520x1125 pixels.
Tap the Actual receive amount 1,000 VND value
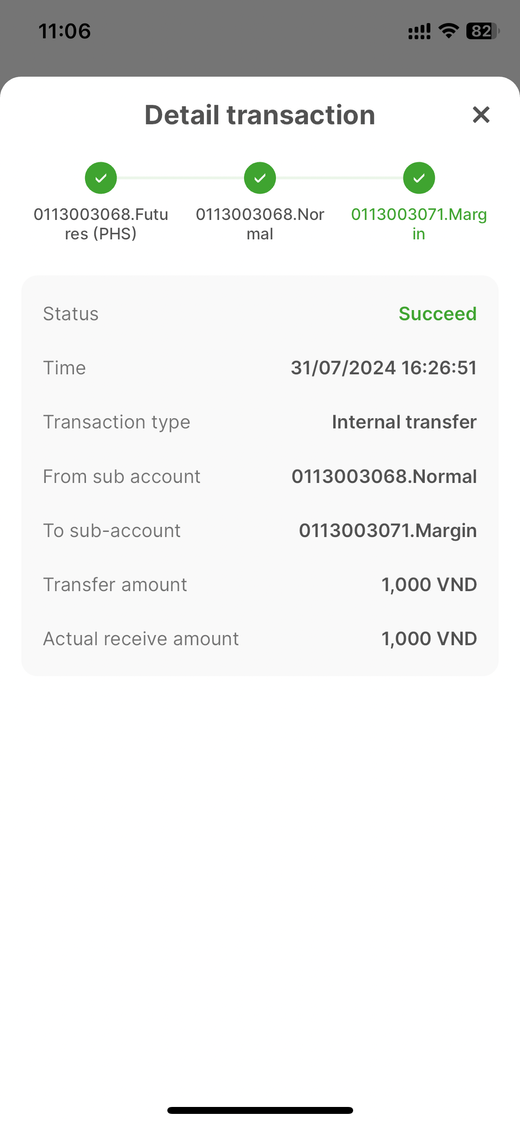[429, 639]
